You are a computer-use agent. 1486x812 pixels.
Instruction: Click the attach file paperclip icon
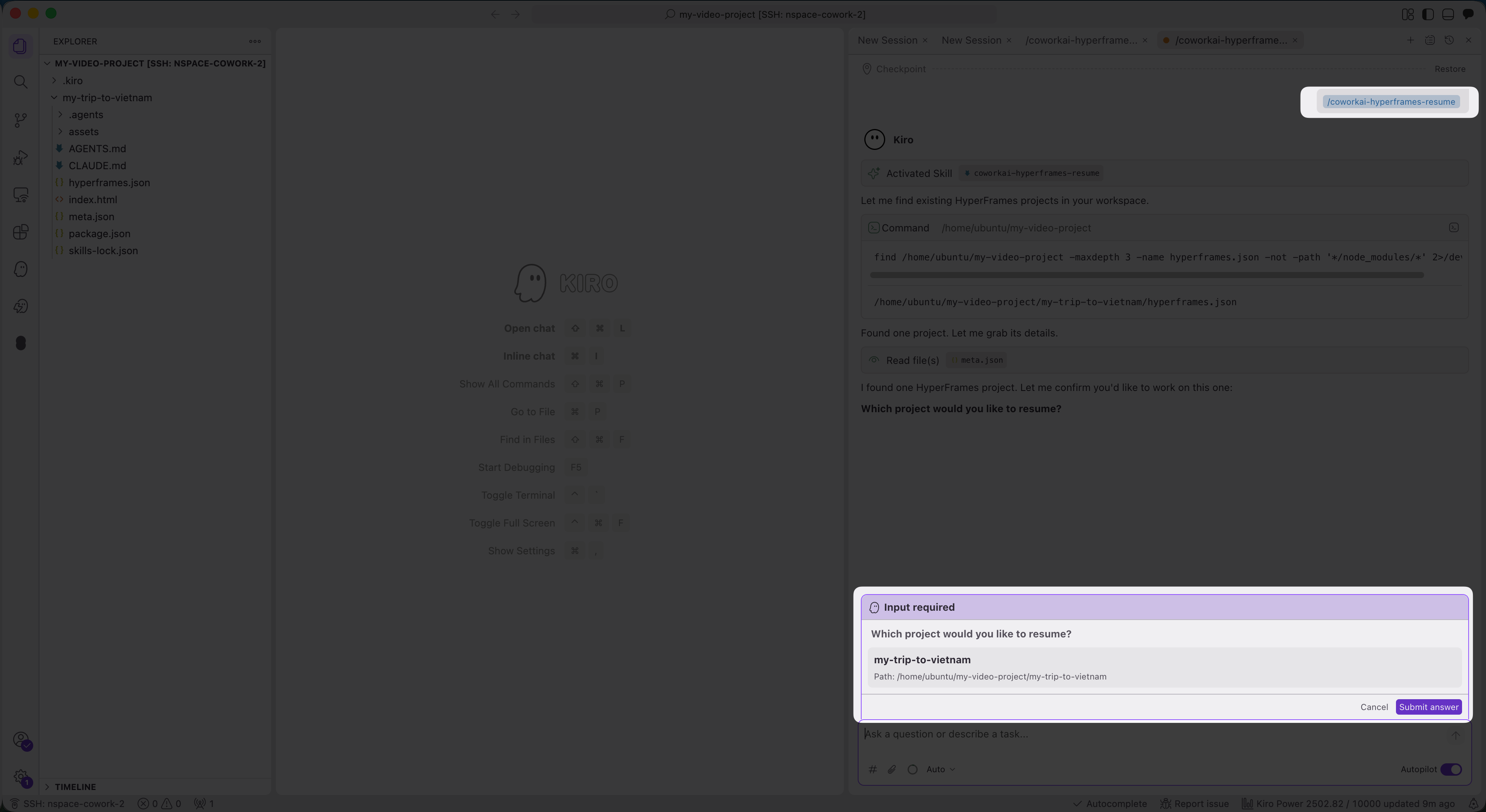pyautogui.click(x=892, y=770)
